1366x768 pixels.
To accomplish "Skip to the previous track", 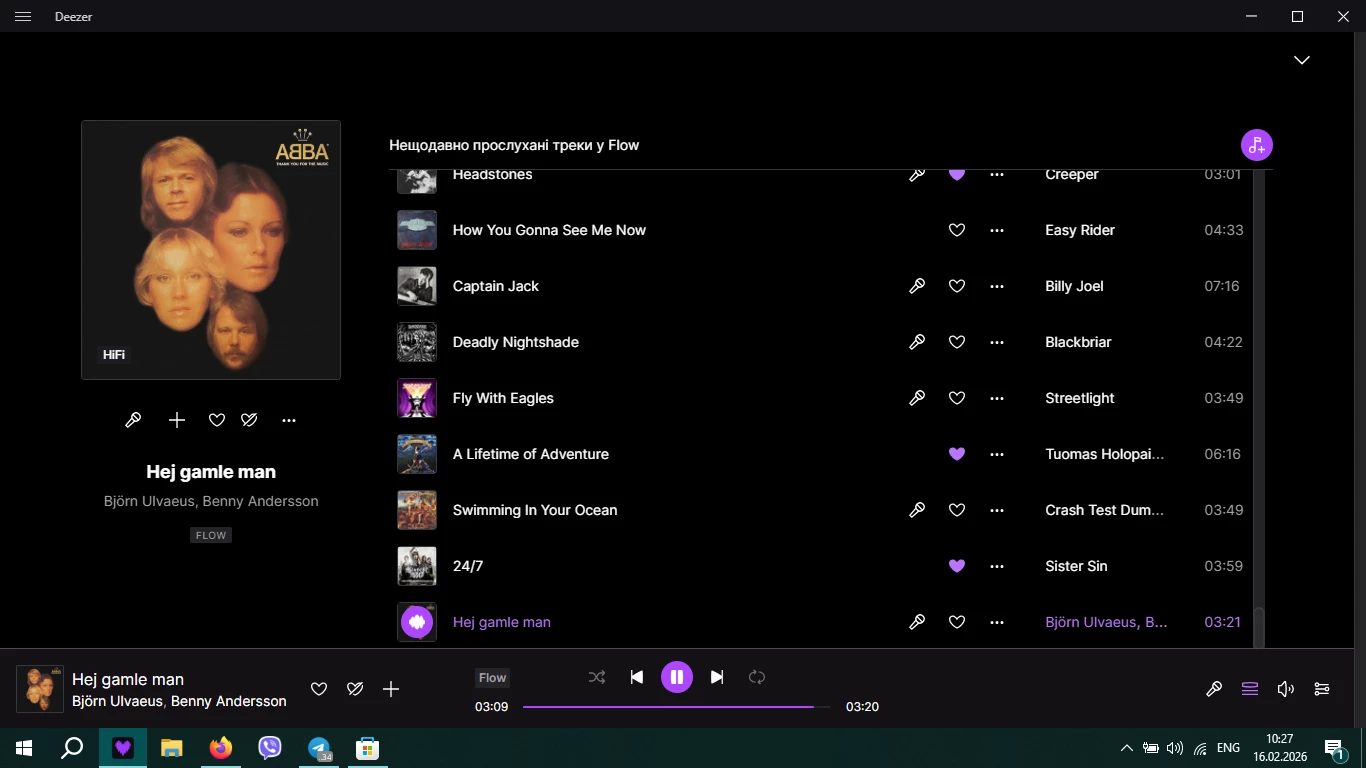I will point(637,677).
